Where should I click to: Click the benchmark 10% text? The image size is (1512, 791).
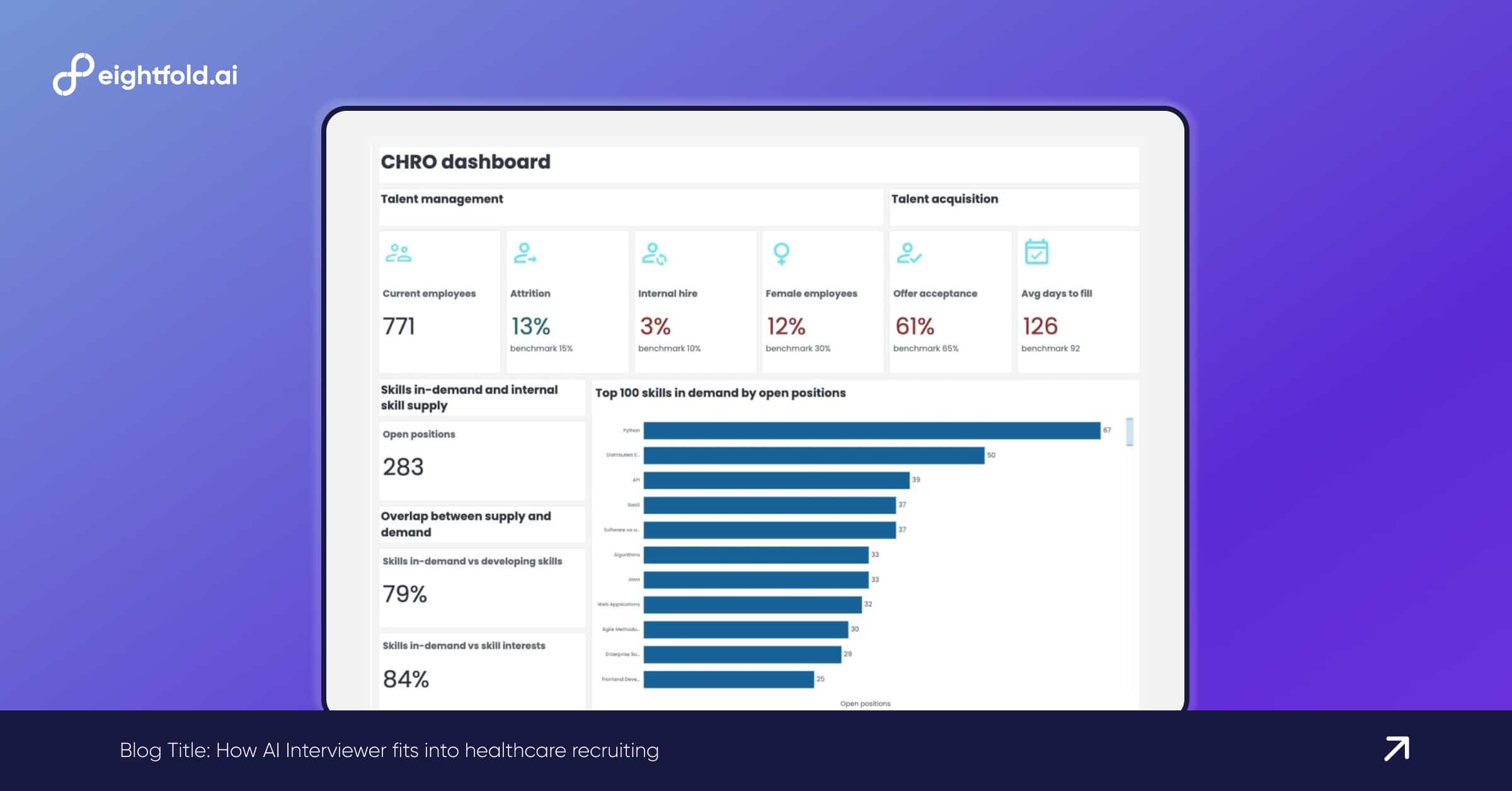pyautogui.click(x=669, y=348)
